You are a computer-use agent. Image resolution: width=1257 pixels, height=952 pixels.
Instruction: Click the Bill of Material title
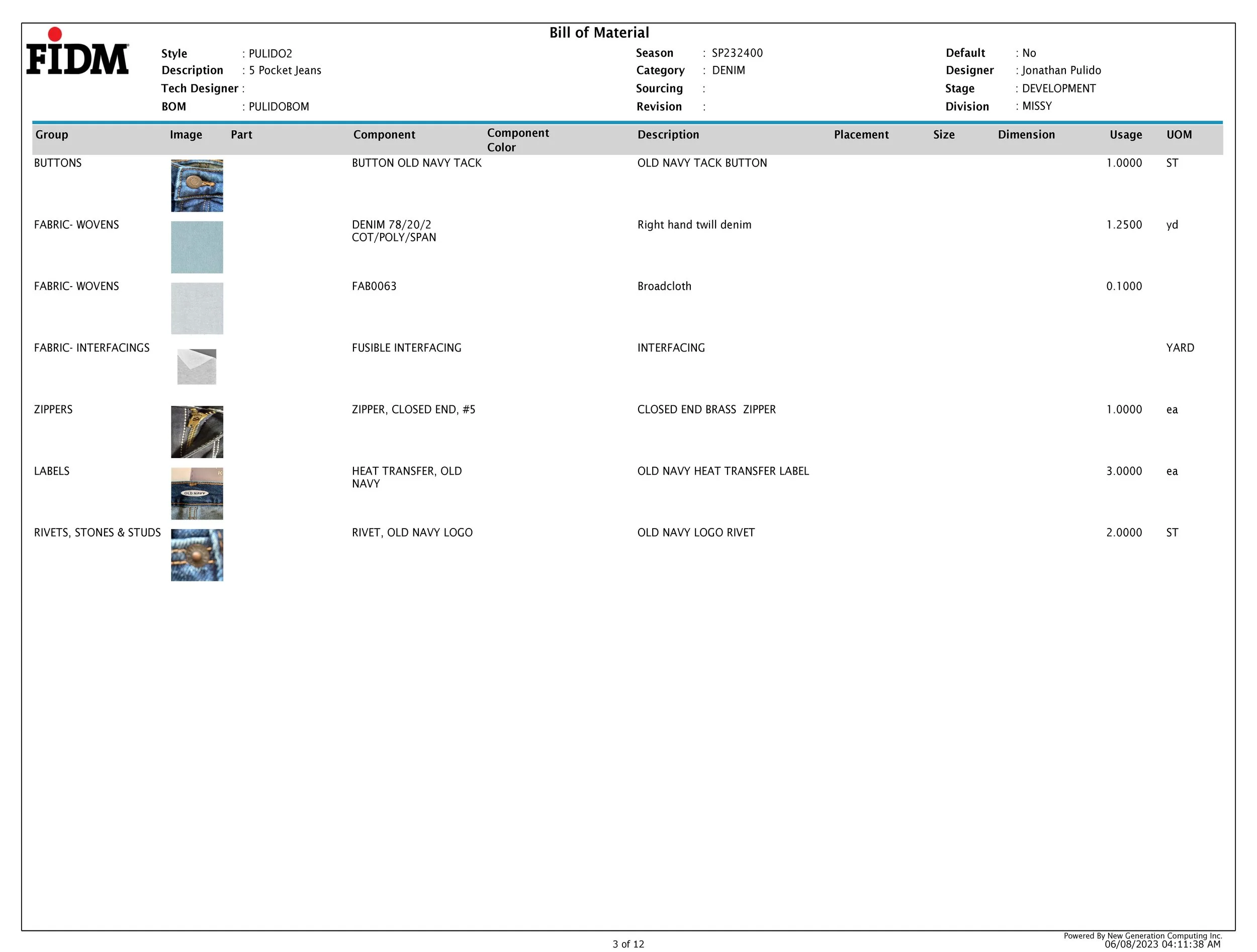click(x=599, y=33)
